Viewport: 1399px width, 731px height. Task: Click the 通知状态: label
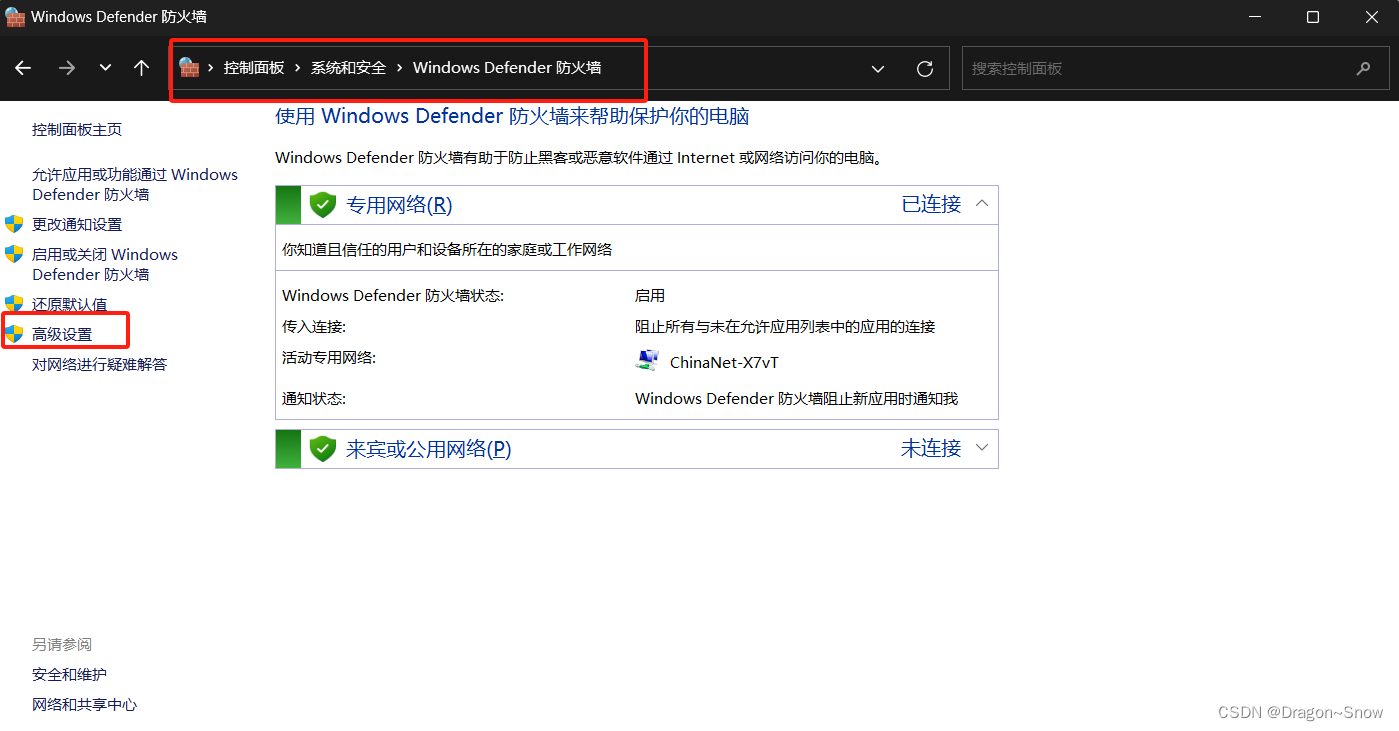pos(314,399)
